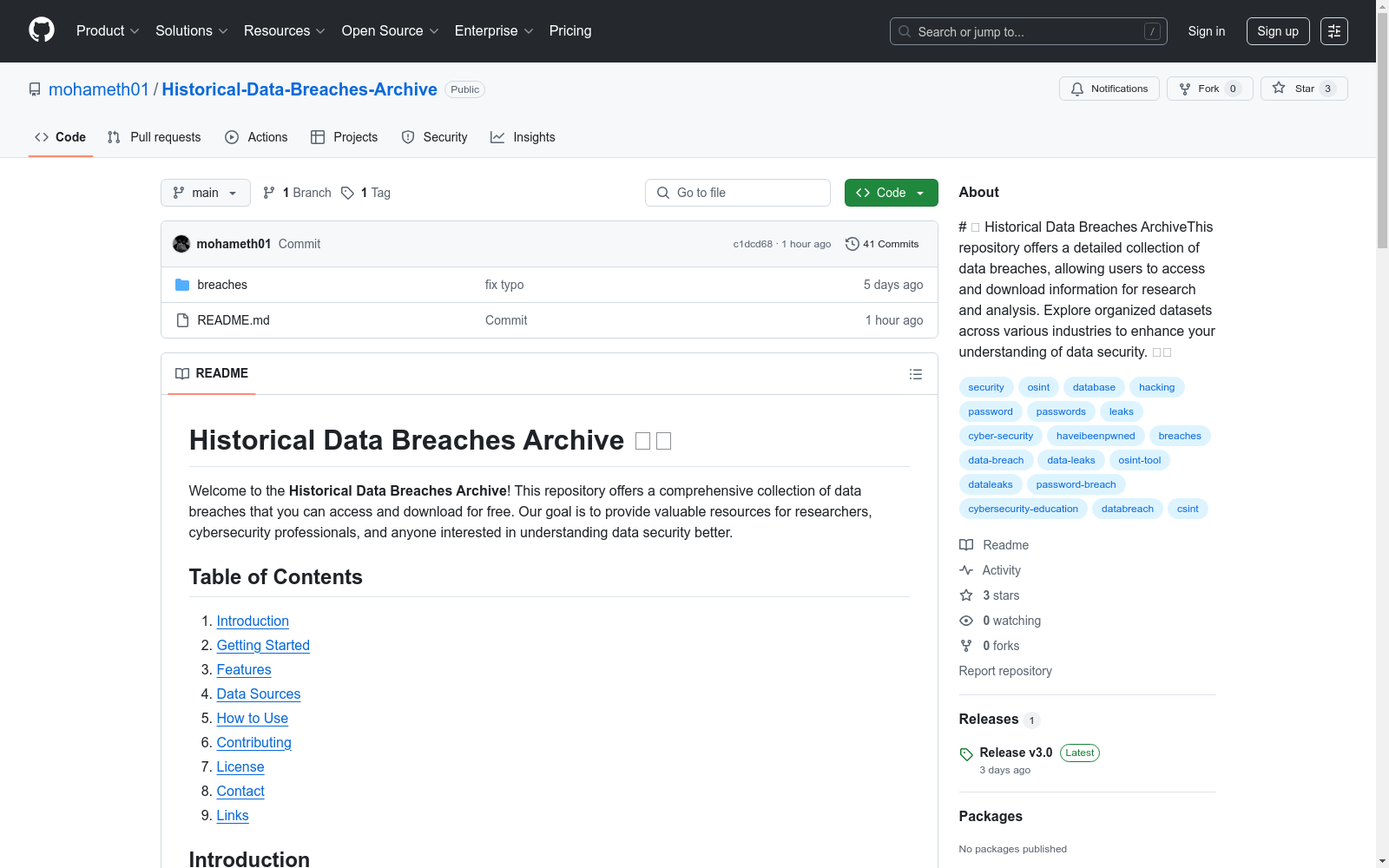
Task: Expand the Resources menu
Action: 285,31
